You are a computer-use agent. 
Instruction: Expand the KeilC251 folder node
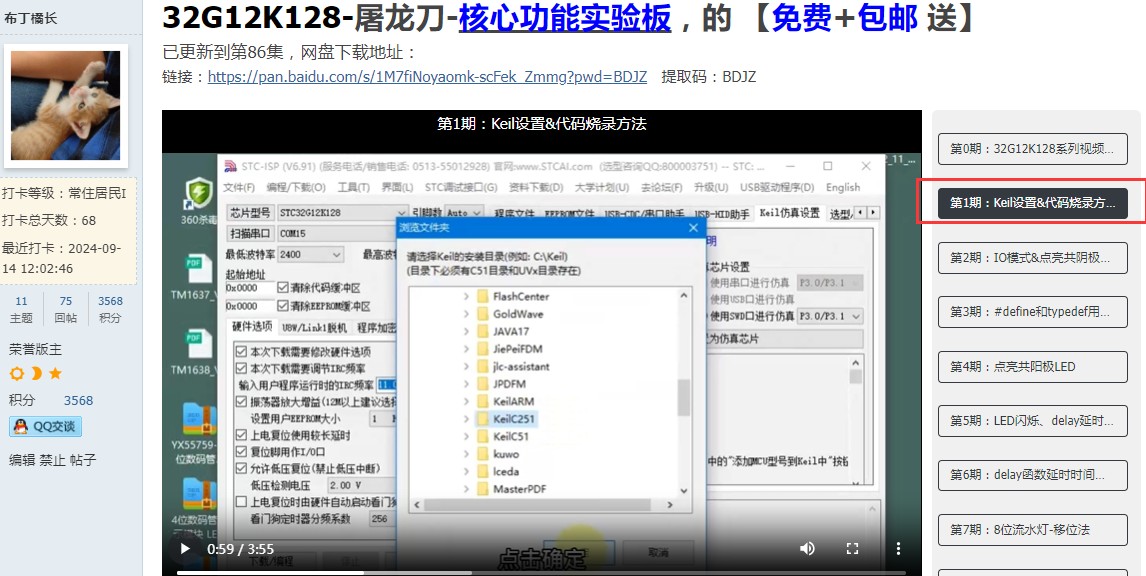click(x=466, y=419)
